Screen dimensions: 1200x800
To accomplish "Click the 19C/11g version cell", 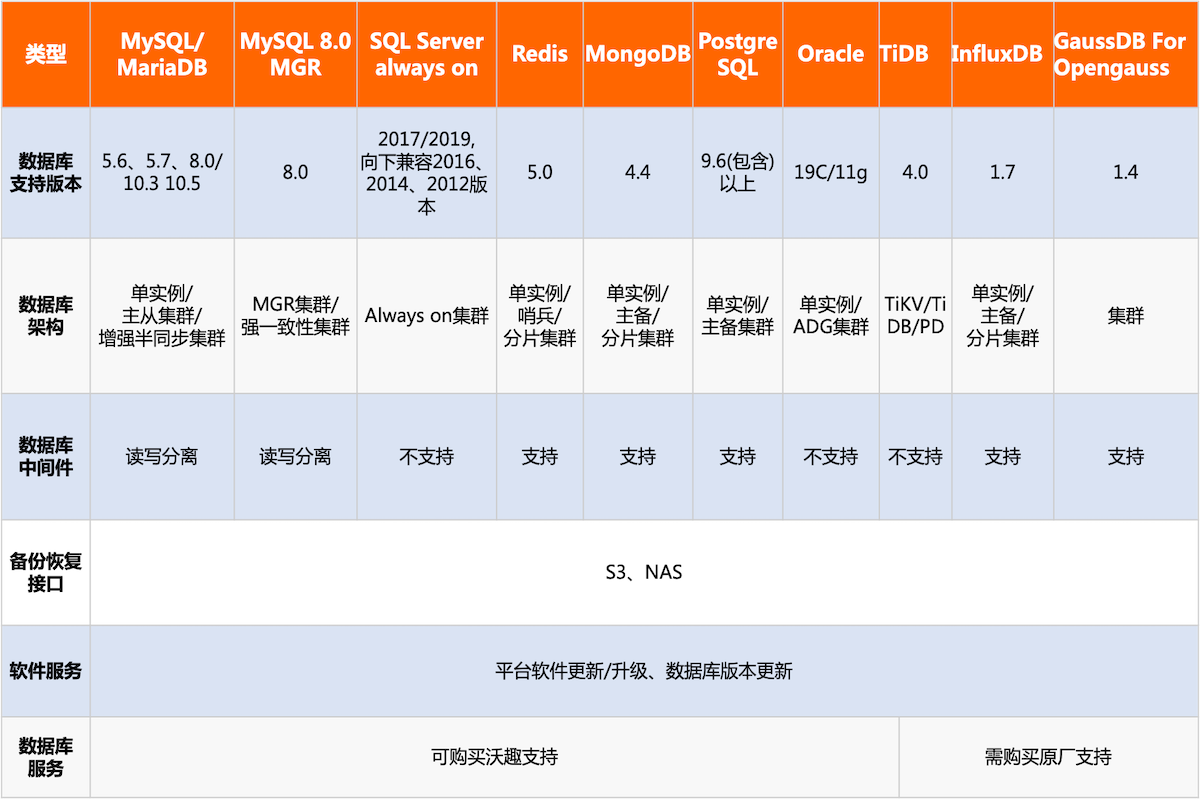I will point(830,172).
